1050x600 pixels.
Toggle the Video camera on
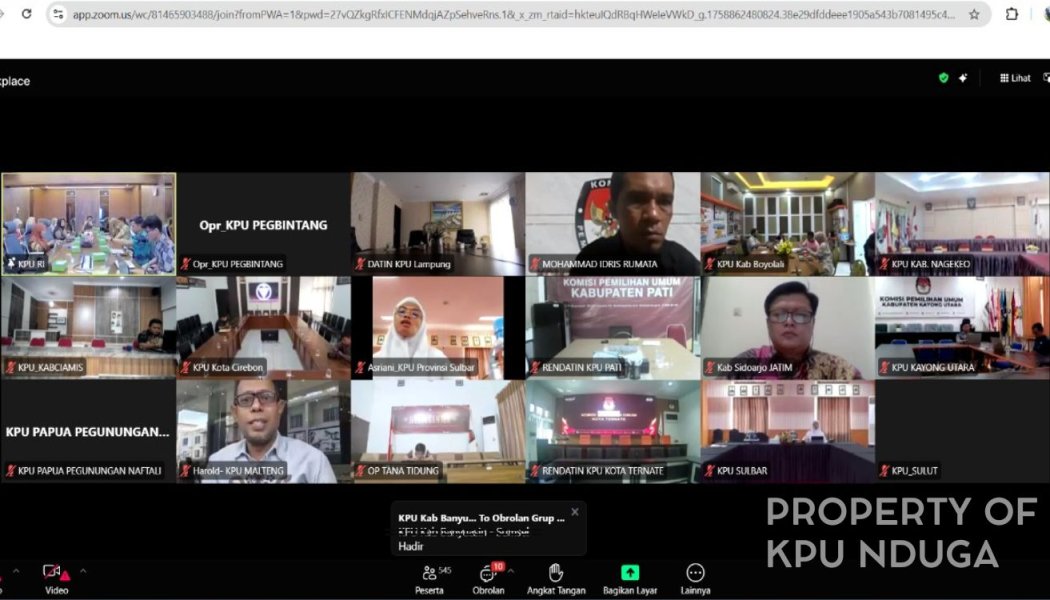point(54,573)
